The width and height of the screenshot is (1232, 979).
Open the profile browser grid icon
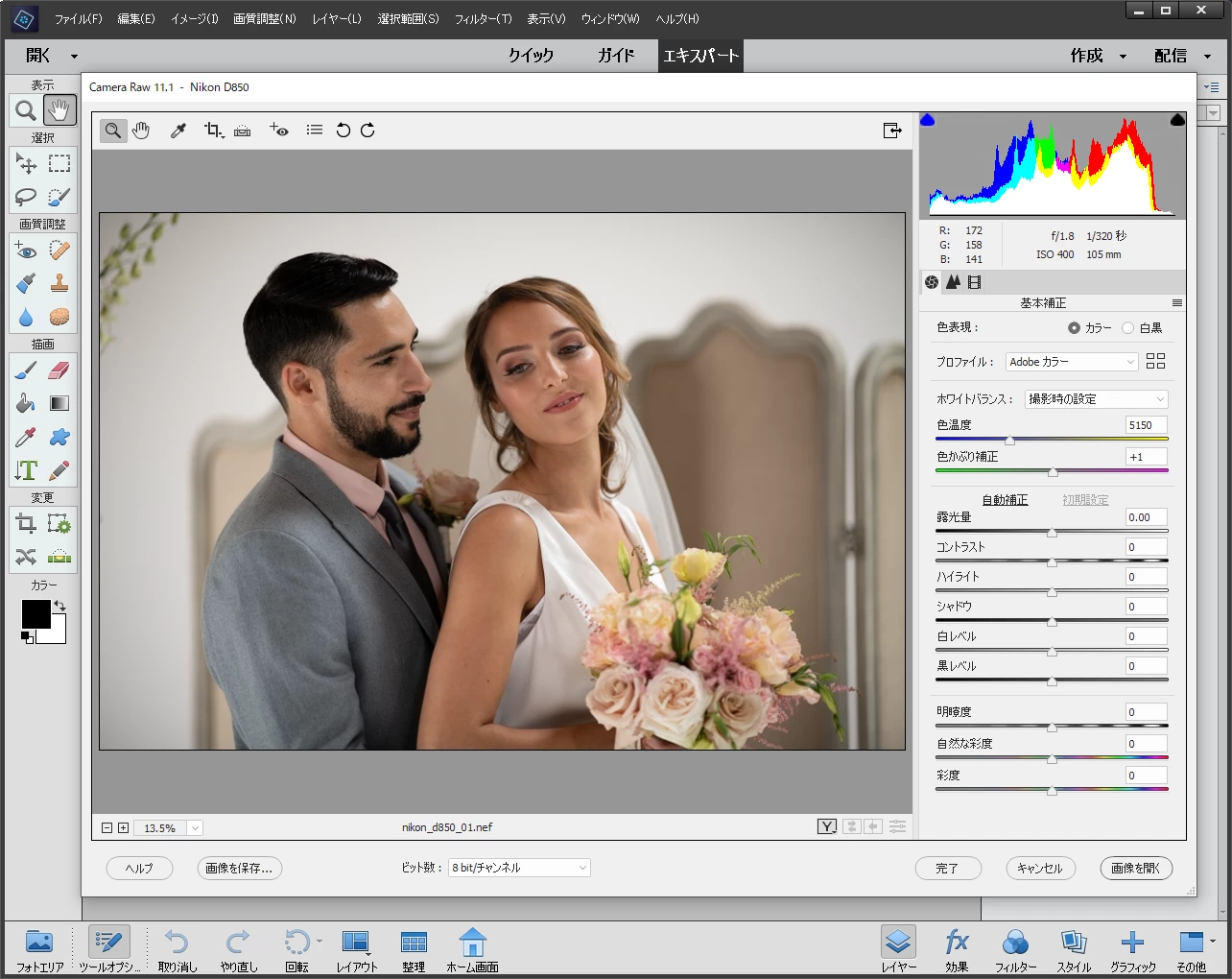tap(1155, 361)
